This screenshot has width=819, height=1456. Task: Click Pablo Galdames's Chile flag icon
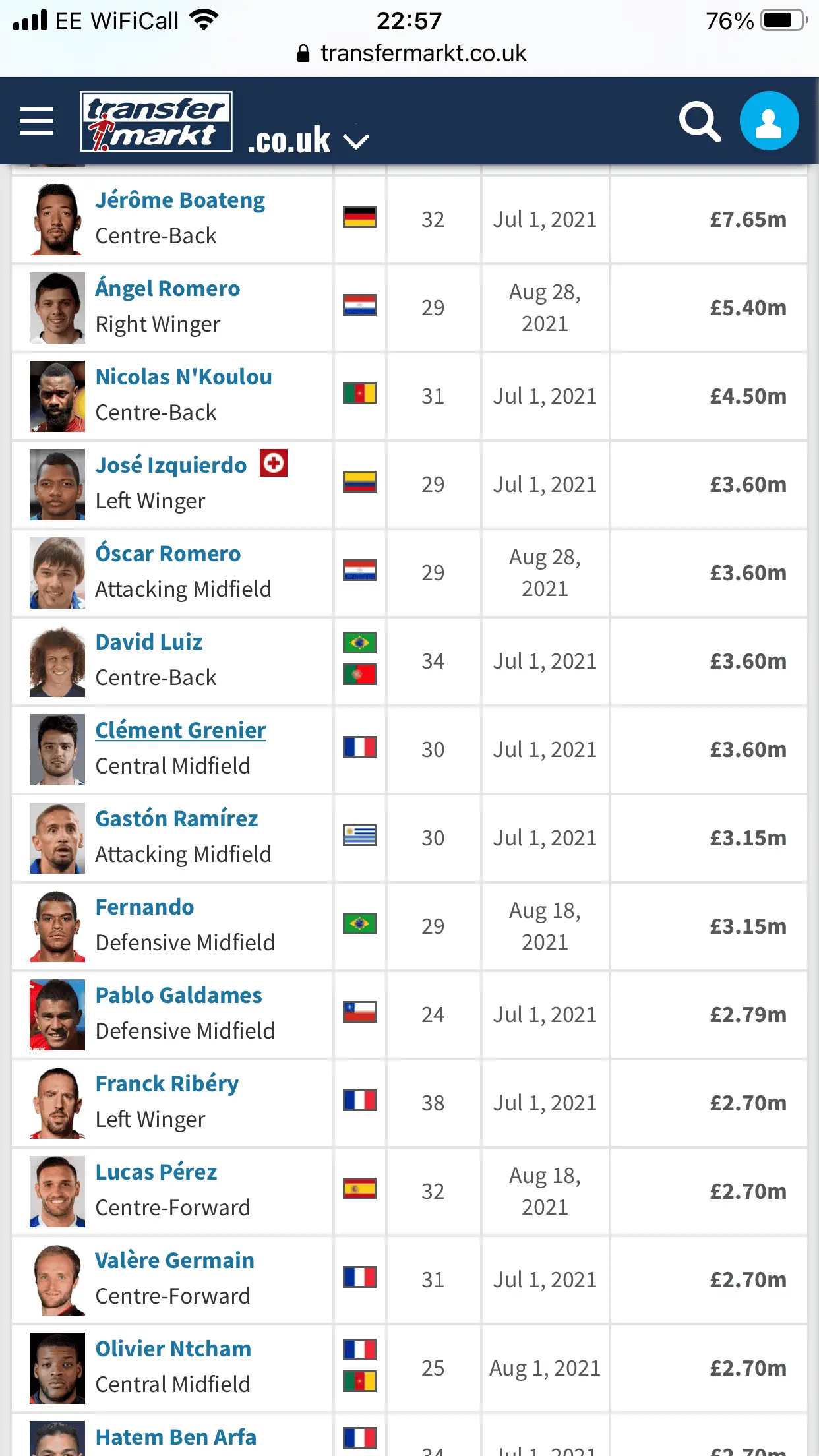[359, 1012]
